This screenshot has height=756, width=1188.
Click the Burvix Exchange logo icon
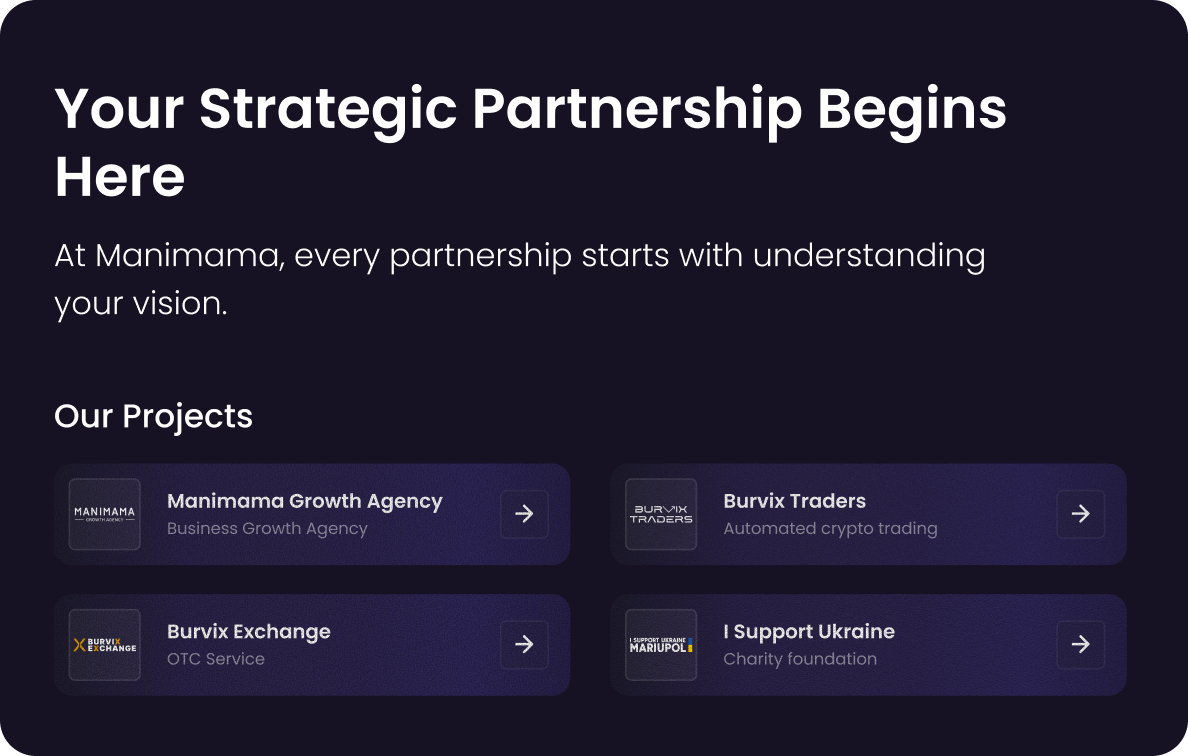(105, 645)
